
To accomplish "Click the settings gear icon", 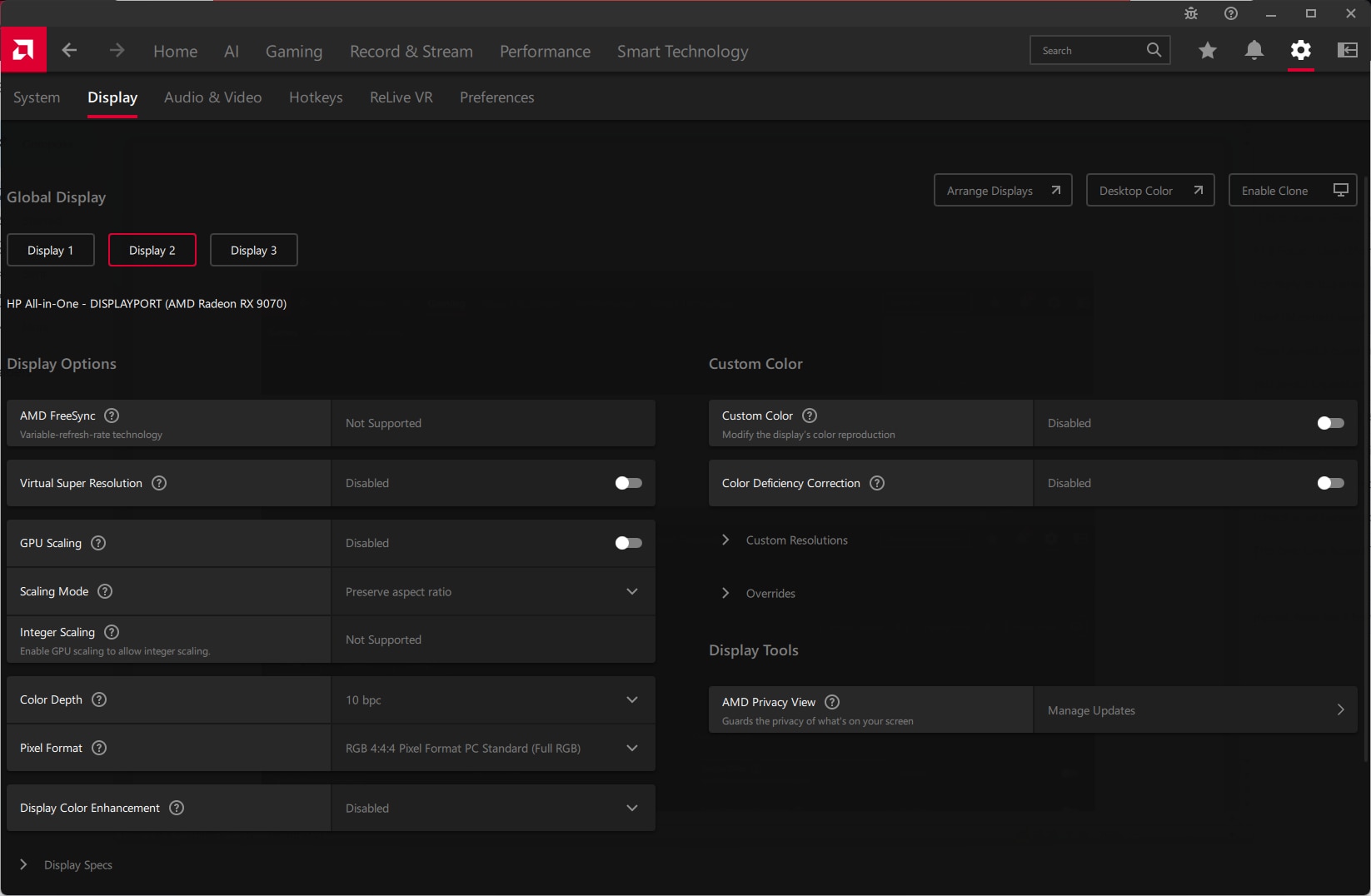I will (1300, 51).
